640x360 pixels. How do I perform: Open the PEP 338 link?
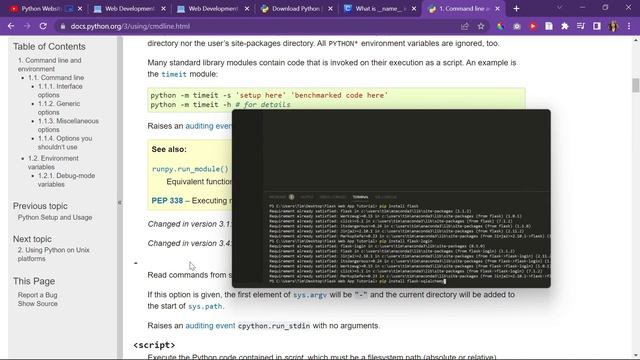click(167, 201)
